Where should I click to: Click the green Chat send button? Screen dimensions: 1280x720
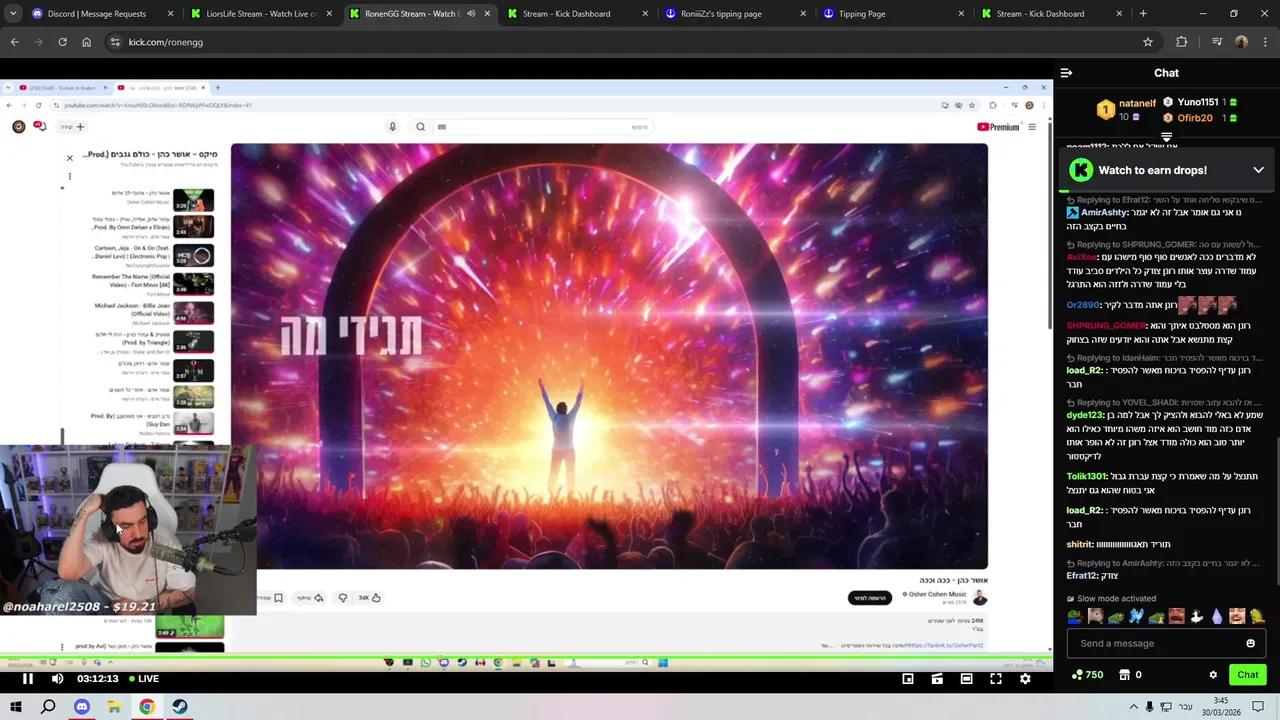pyautogui.click(x=1247, y=675)
